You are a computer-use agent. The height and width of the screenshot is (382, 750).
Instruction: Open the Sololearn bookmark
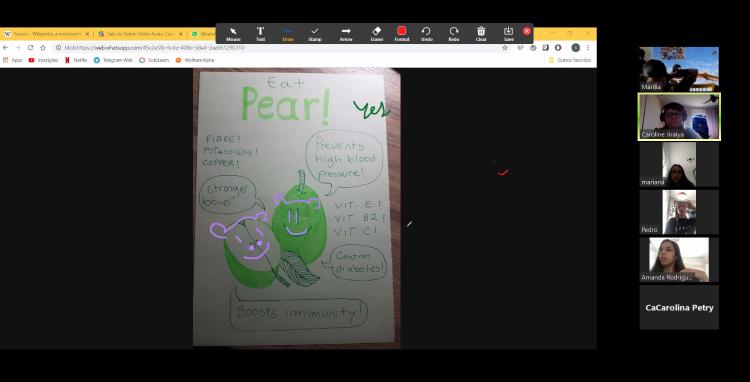pyautogui.click(x=154, y=60)
